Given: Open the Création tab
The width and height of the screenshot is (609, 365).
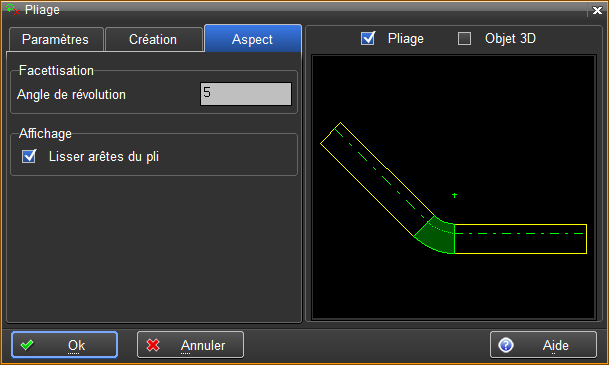Looking at the screenshot, I should [x=153, y=39].
